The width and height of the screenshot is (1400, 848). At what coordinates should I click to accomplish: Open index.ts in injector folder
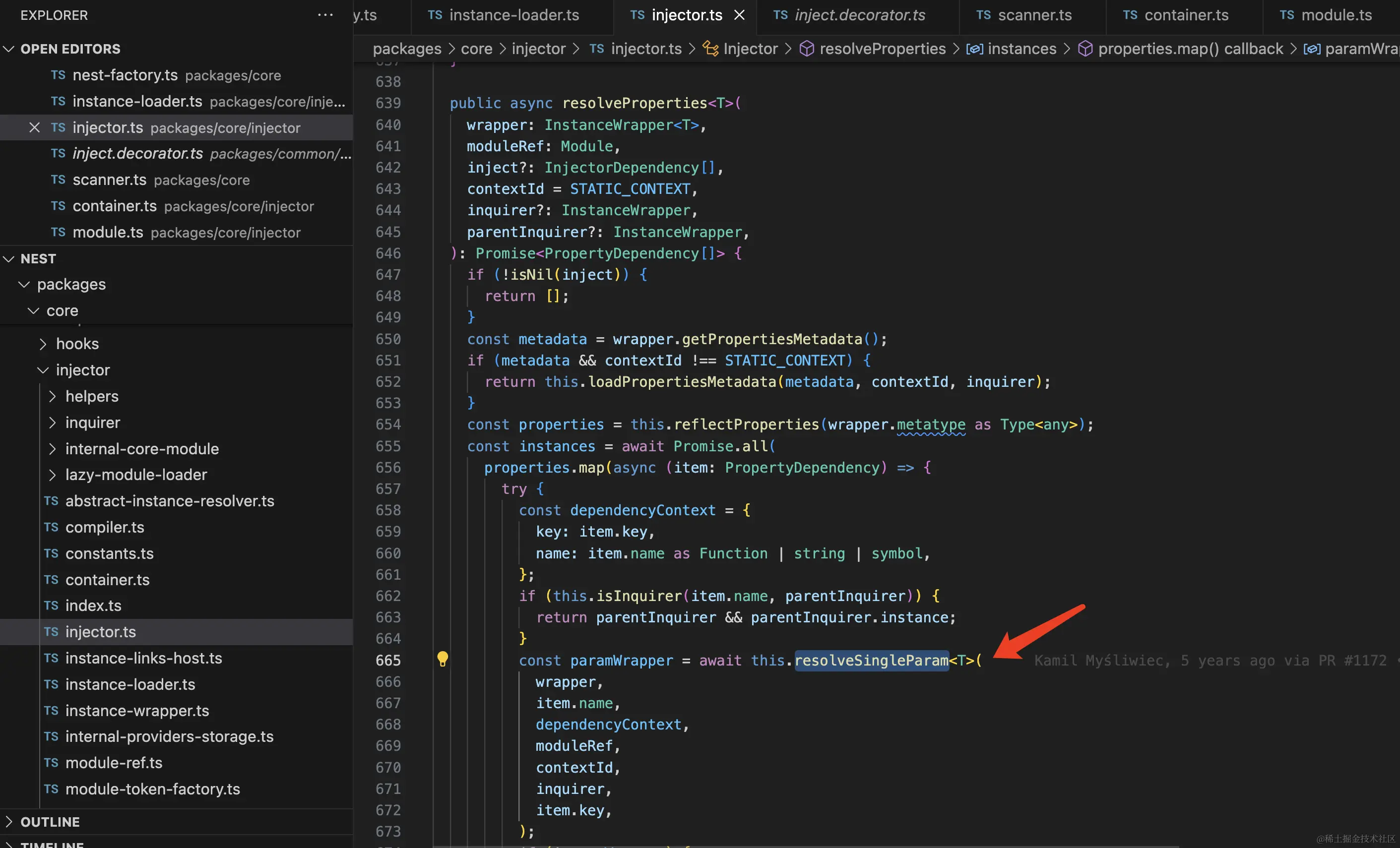click(176, 606)
